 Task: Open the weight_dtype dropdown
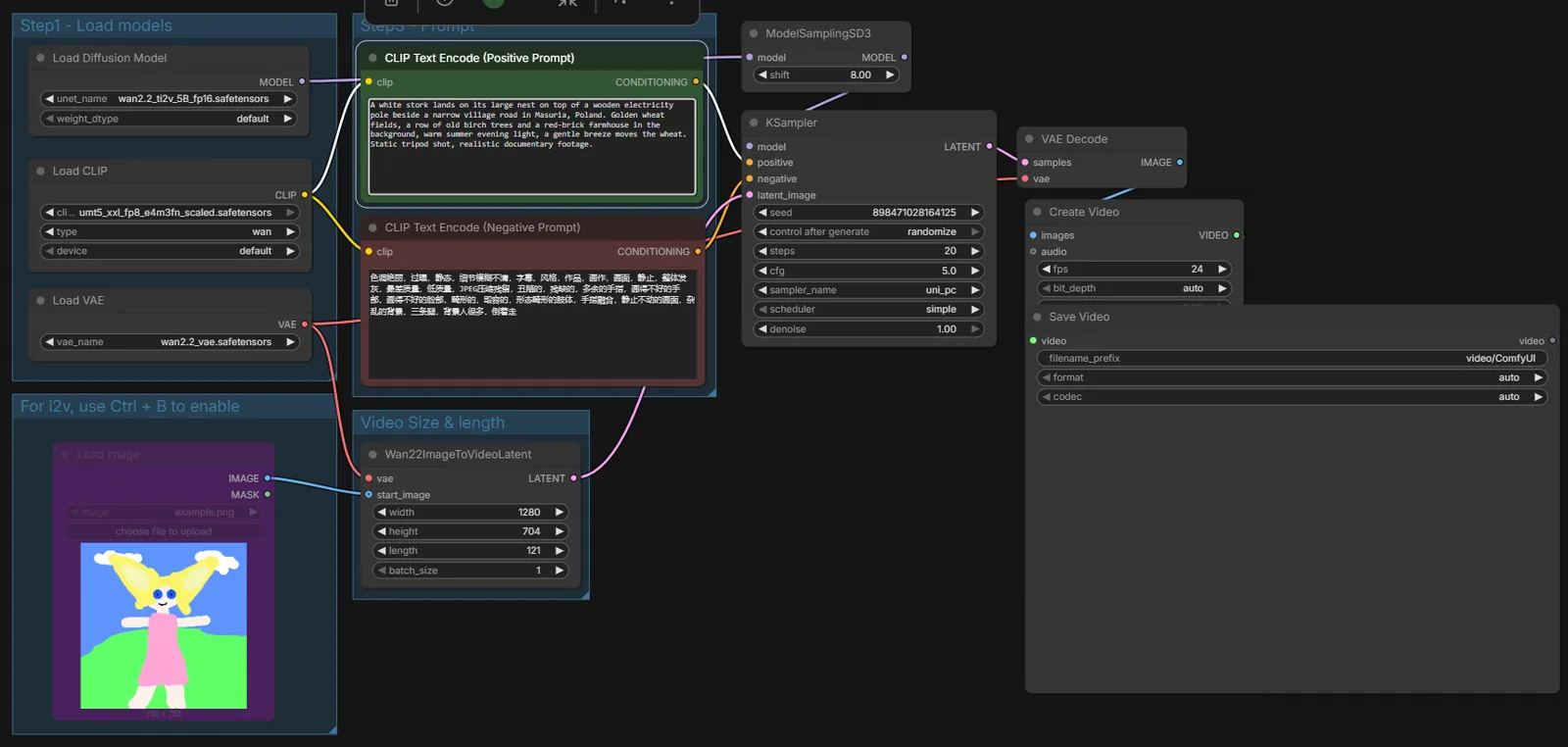coord(169,119)
